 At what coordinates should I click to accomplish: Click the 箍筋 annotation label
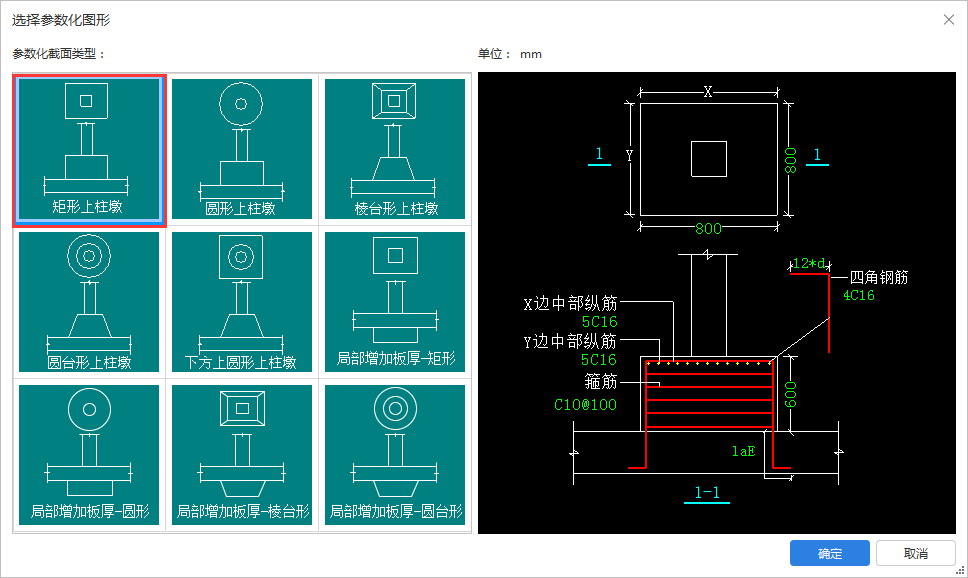(601, 382)
